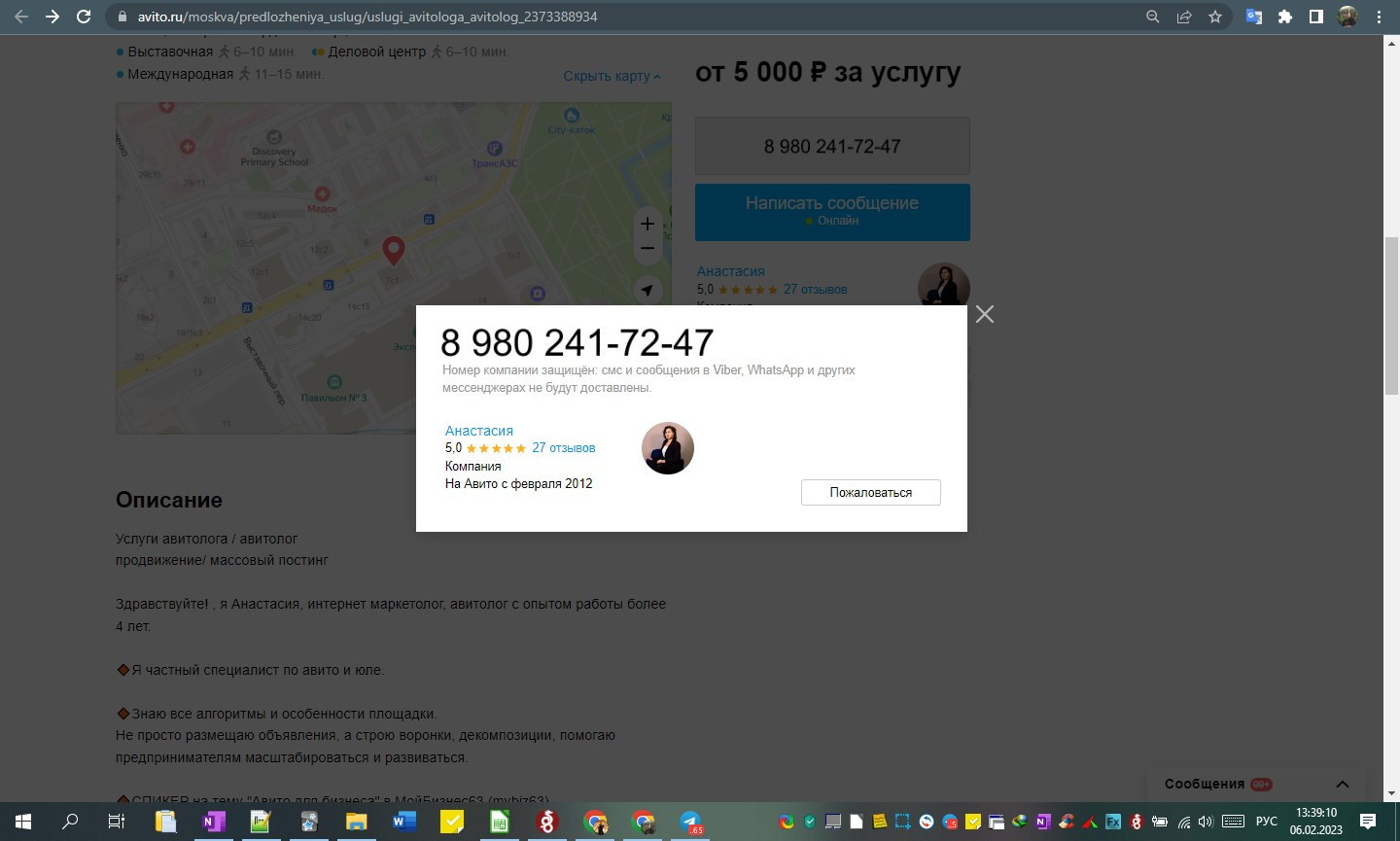Viewport: 1400px width, 841px height.
Task: Open the 27 отзывов link in the popup
Action: (564, 448)
